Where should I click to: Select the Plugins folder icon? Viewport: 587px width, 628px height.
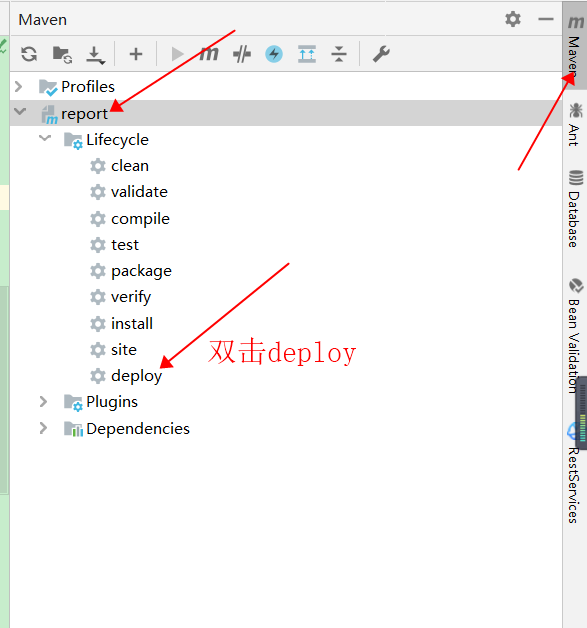click(73, 403)
